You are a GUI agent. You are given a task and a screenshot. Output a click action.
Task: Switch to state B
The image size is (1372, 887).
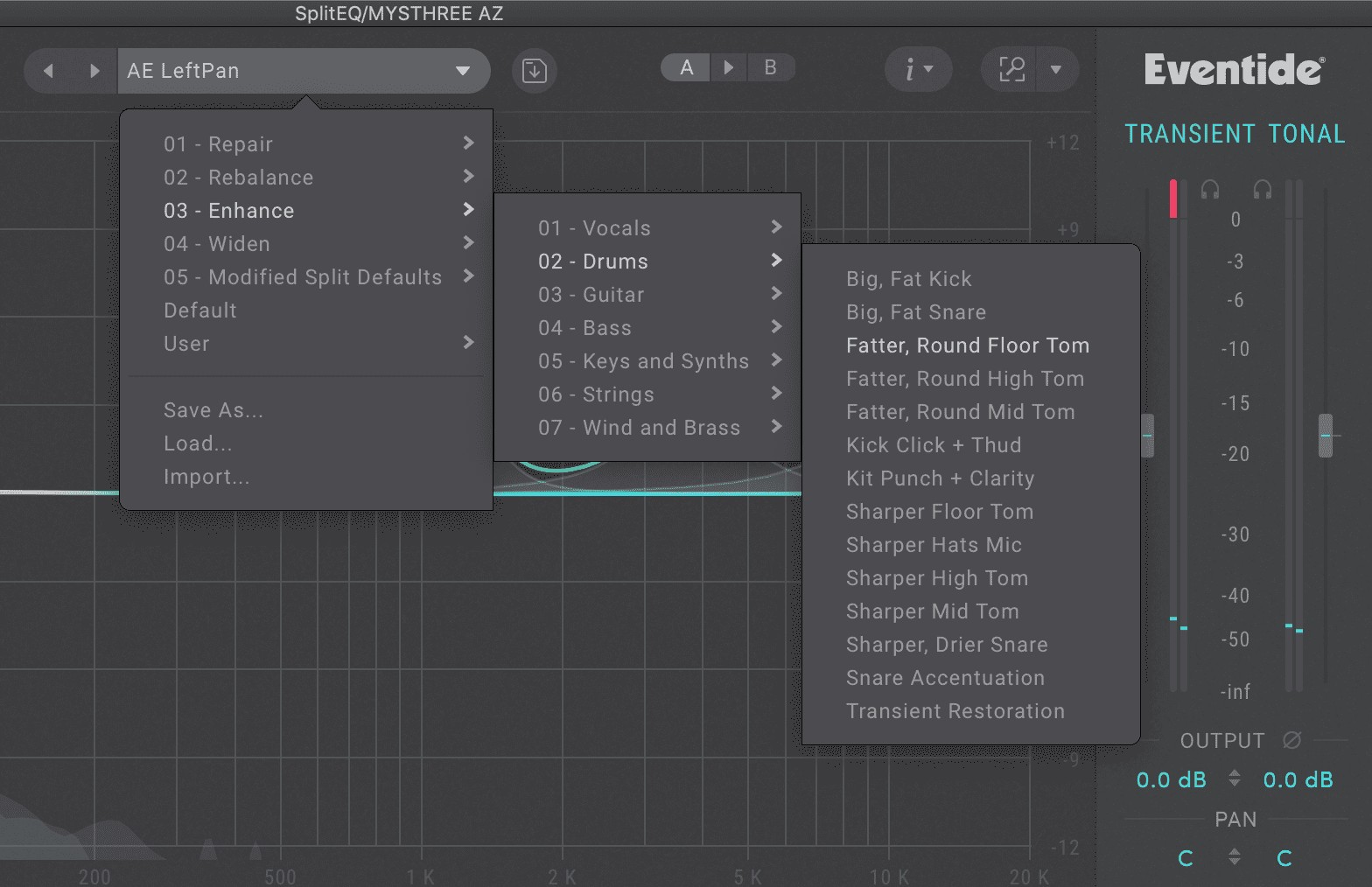coord(771,67)
